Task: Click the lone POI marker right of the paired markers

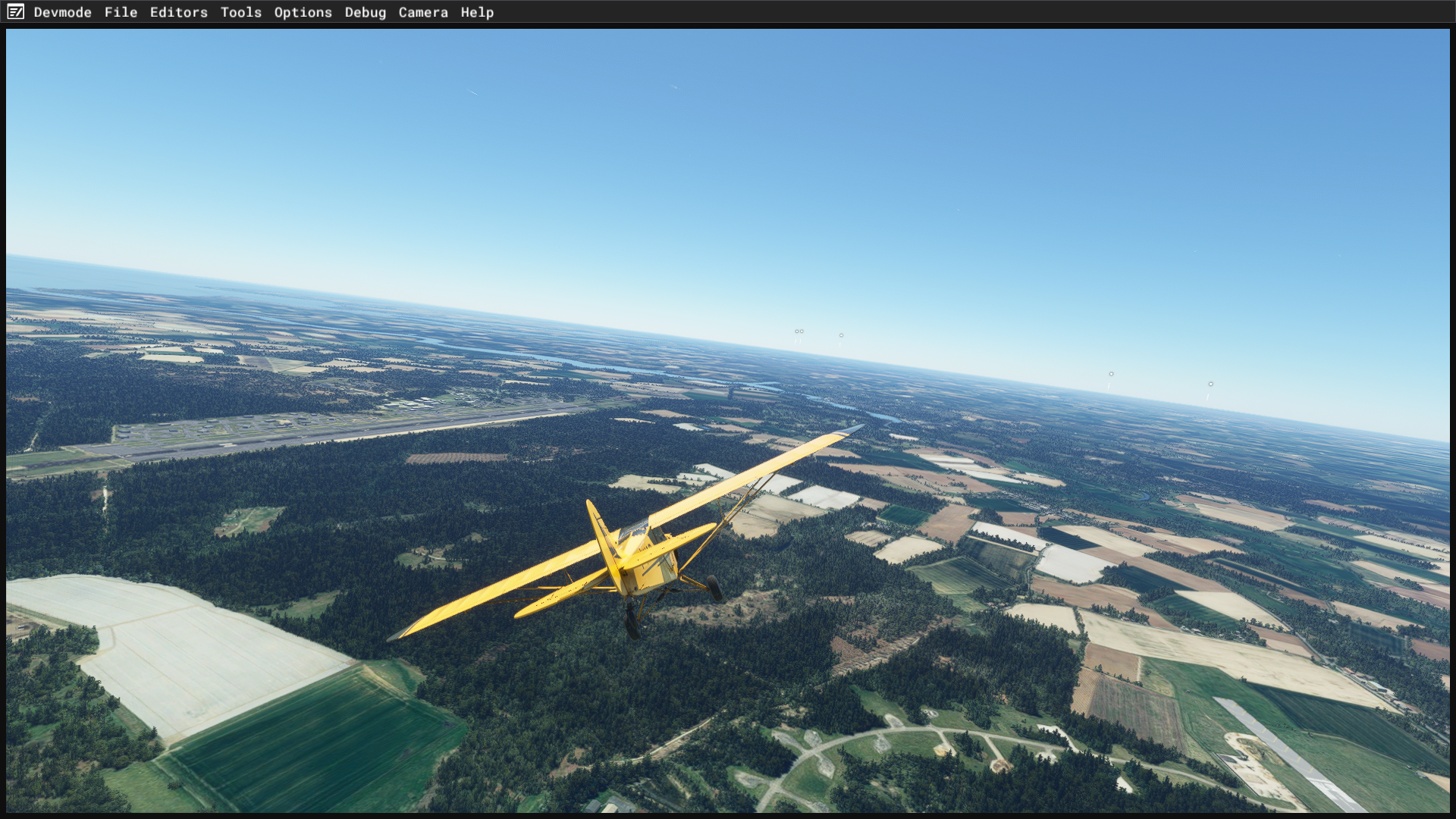Action: click(x=841, y=335)
